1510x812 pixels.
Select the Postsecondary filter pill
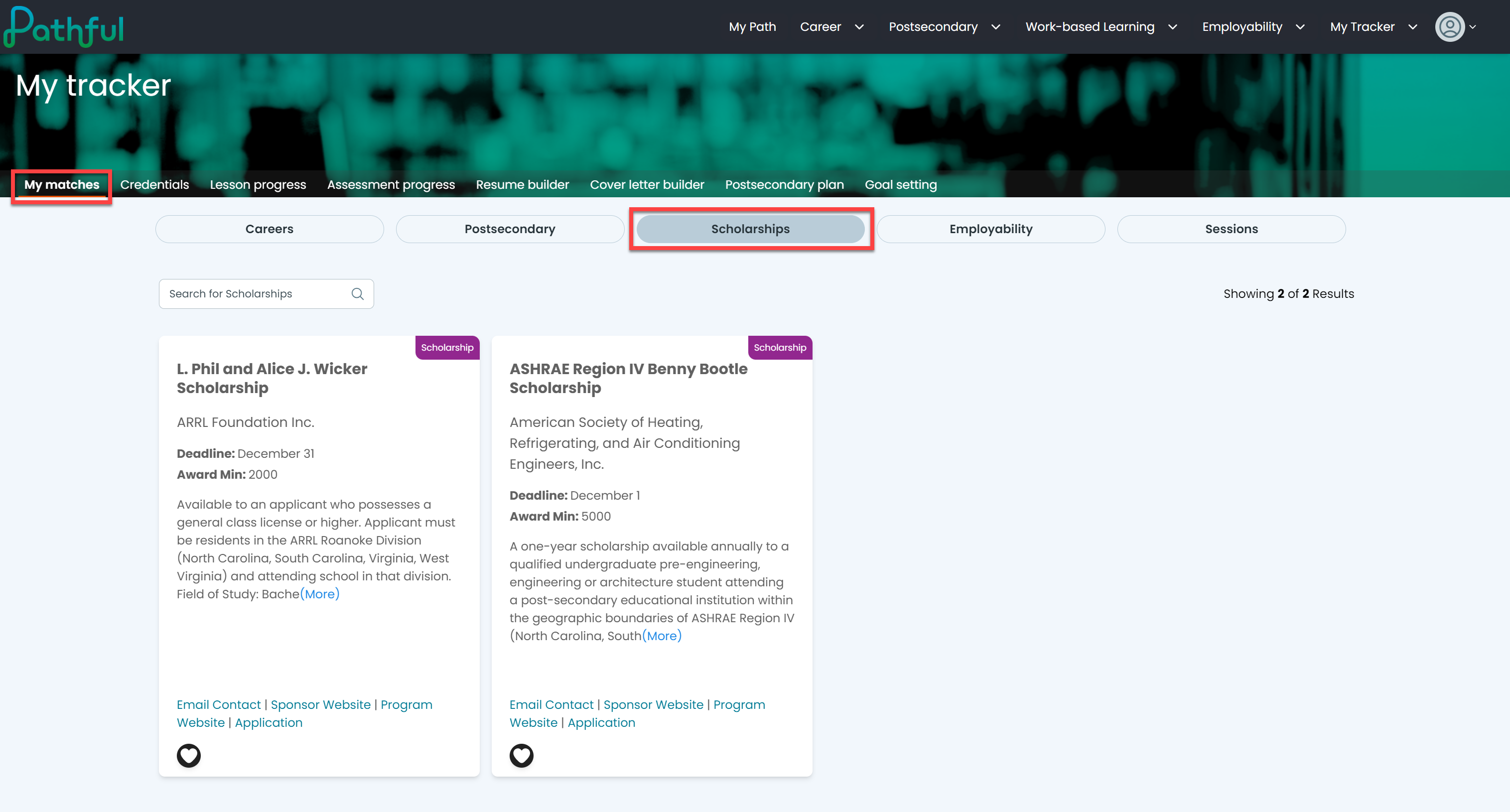point(510,229)
